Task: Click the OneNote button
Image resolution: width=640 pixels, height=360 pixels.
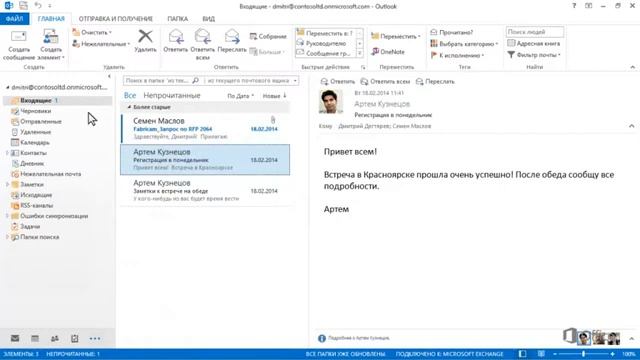Action: (388, 52)
